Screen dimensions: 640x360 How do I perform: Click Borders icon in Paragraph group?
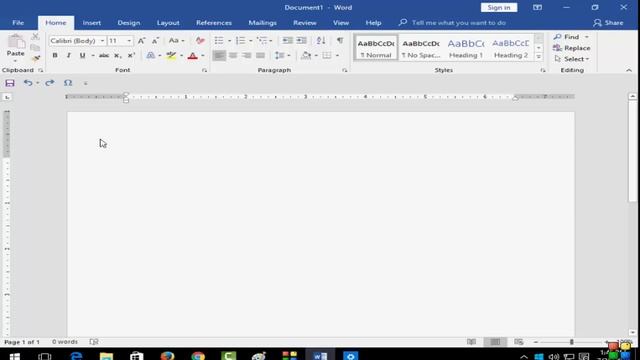[327, 56]
